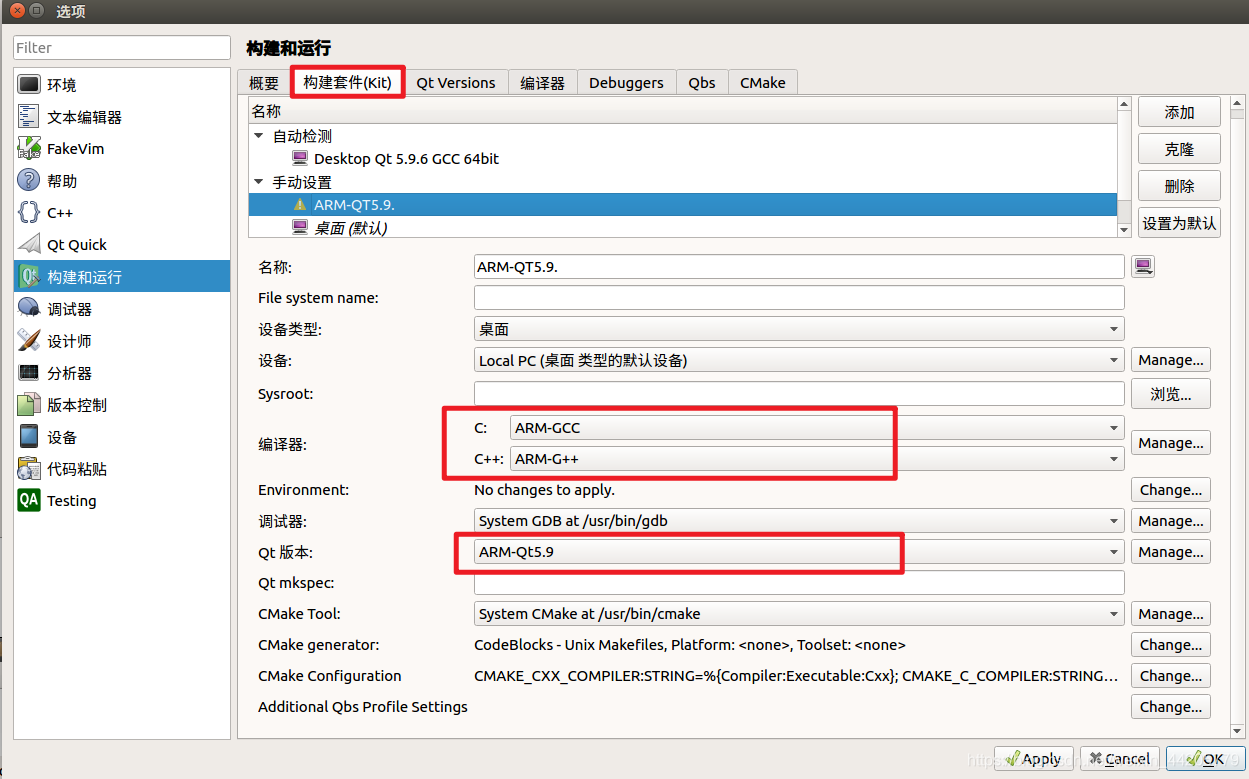Select the 构建和运行 category
This screenshot has height=779, width=1249.
point(122,277)
